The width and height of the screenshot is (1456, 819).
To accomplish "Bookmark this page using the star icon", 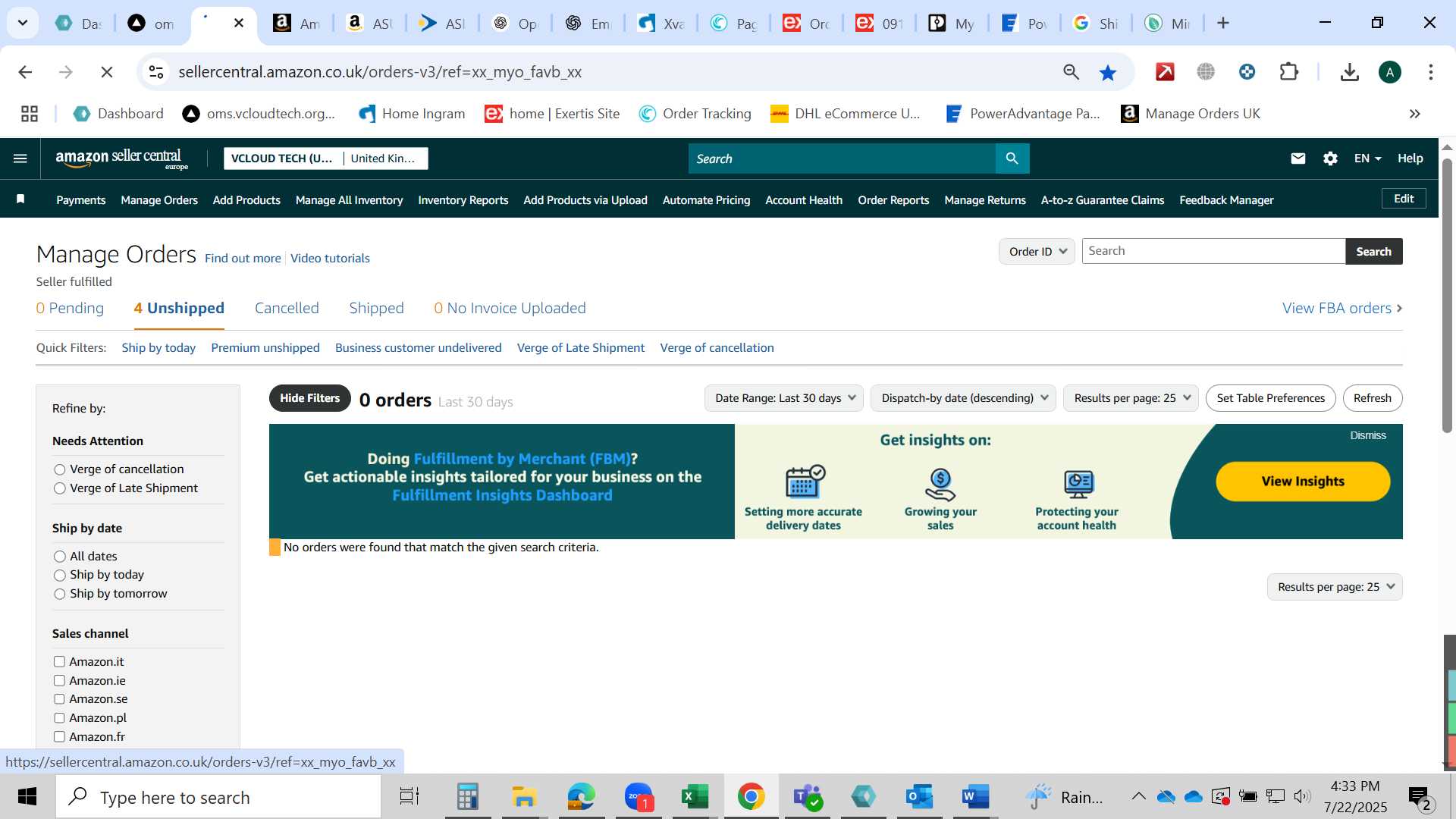I will click(1107, 72).
